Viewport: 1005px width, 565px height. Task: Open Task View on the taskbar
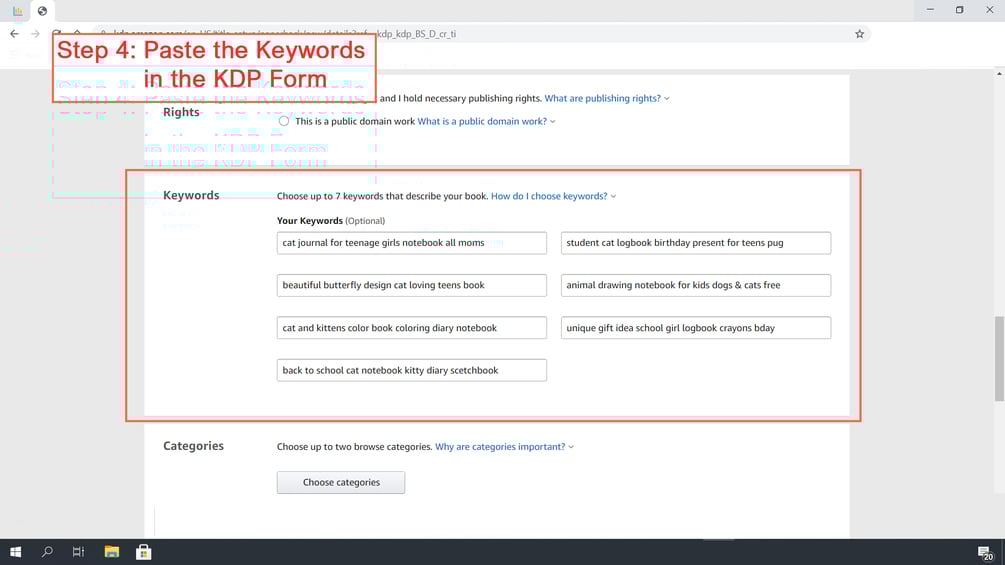[x=78, y=552]
